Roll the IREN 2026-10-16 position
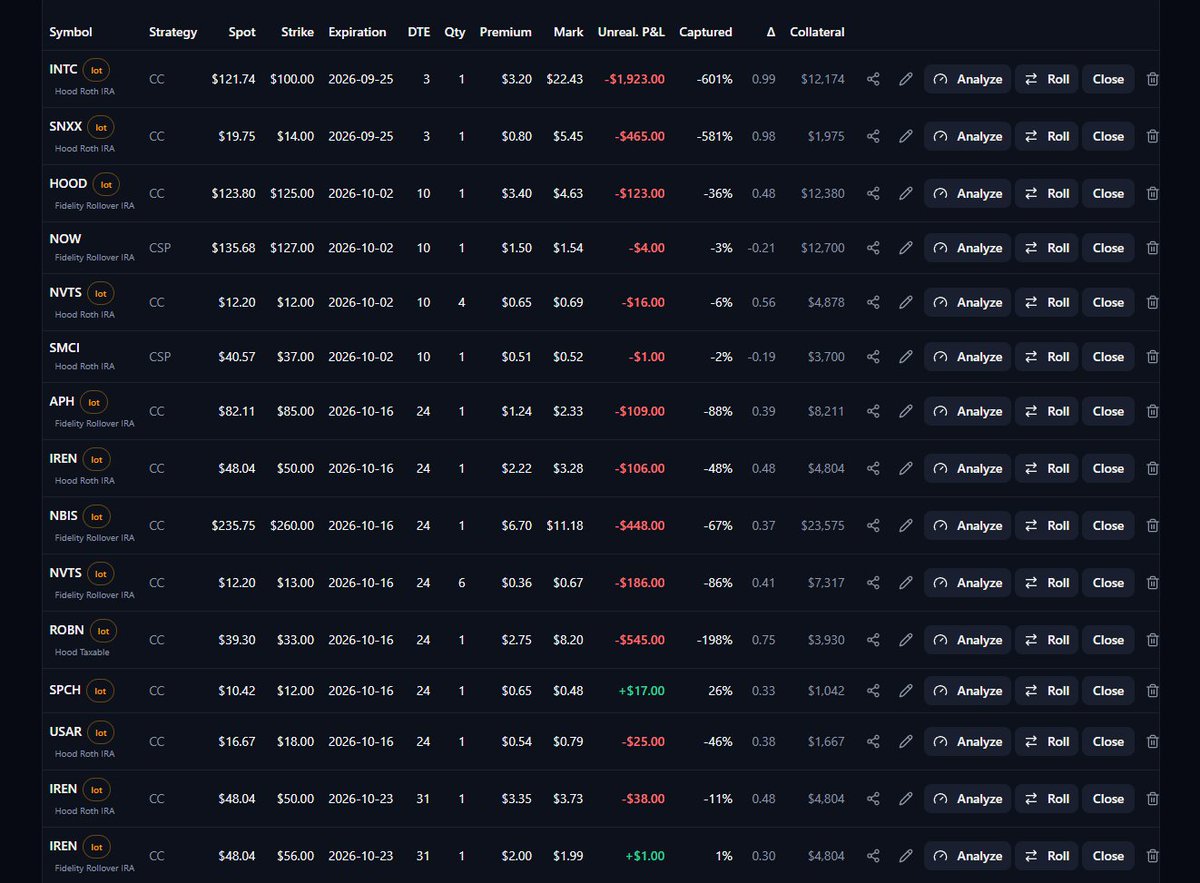Image resolution: width=1200 pixels, height=883 pixels. [x=1046, y=468]
